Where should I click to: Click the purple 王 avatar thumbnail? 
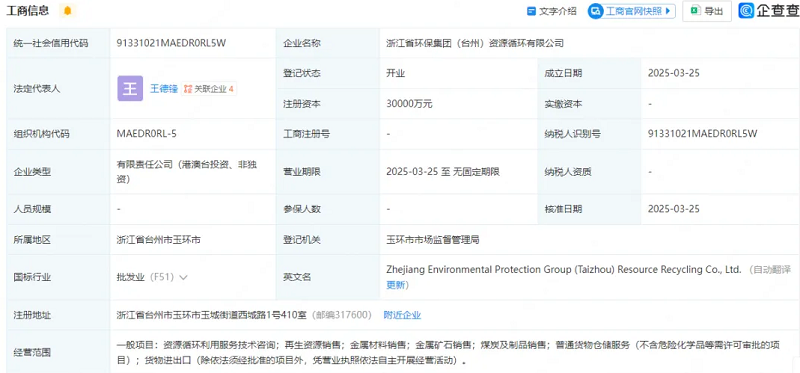130,88
